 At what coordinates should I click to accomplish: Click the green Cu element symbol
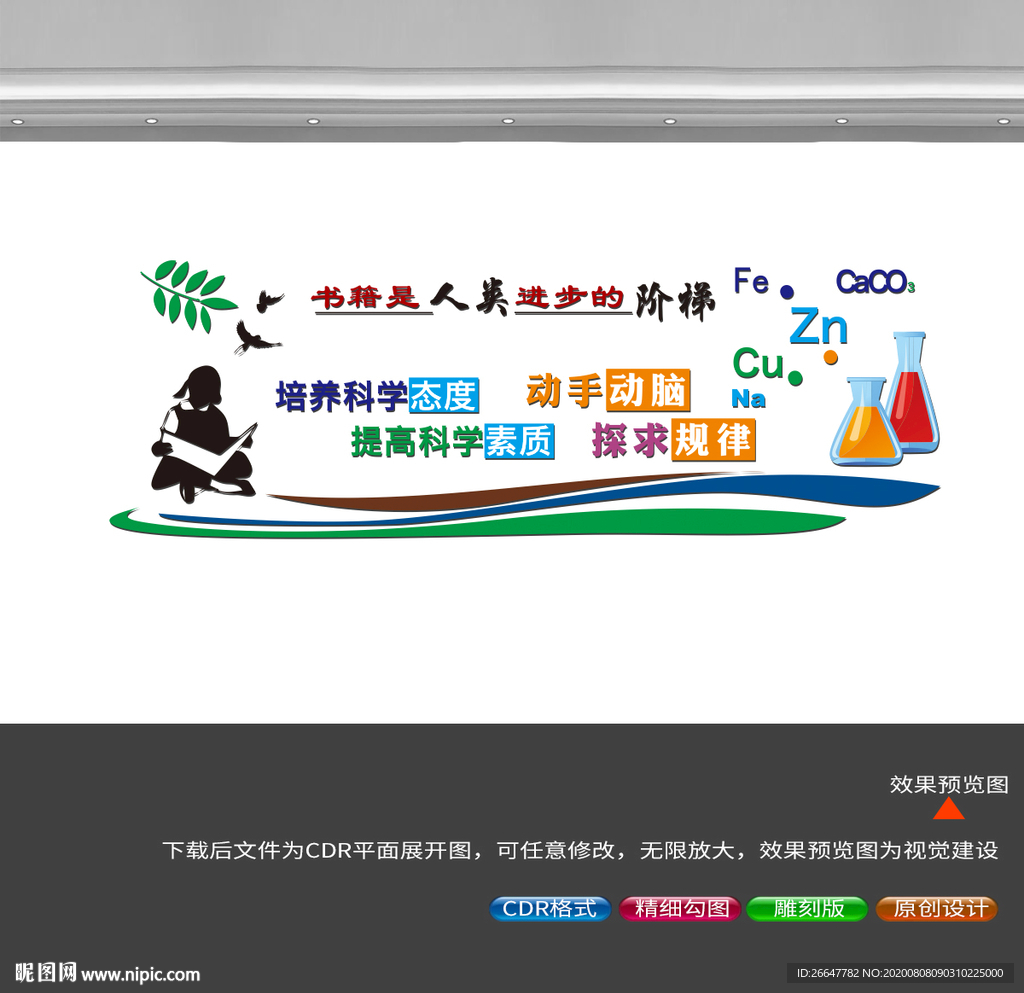(x=758, y=363)
